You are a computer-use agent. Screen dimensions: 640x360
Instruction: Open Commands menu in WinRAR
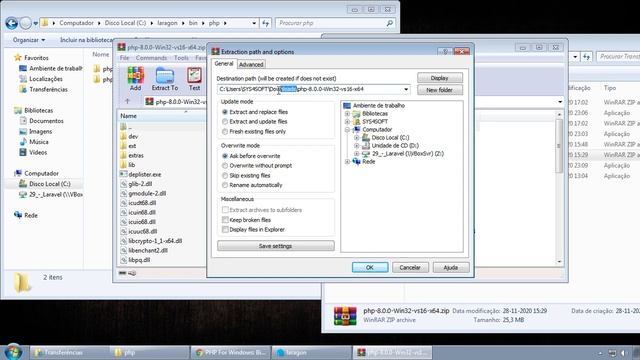pos(151,58)
